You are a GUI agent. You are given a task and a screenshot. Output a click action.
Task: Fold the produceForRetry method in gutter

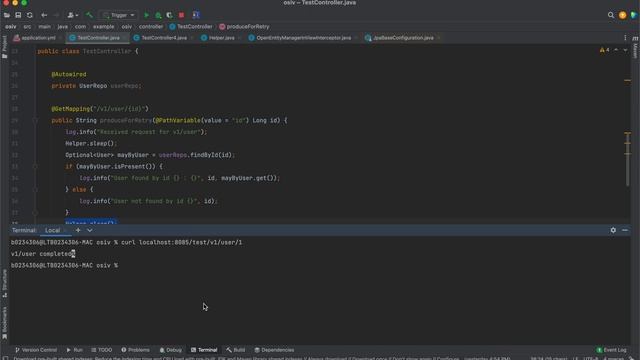[35, 120]
